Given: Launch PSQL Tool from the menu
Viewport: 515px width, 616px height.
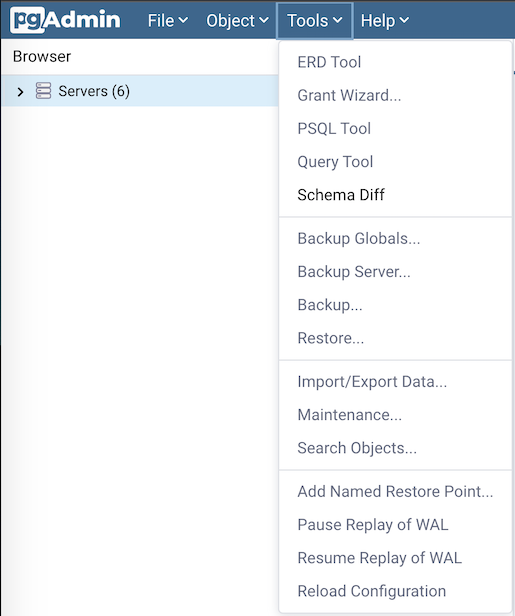Looking at the screenshot, I should [x=395, y=128].
